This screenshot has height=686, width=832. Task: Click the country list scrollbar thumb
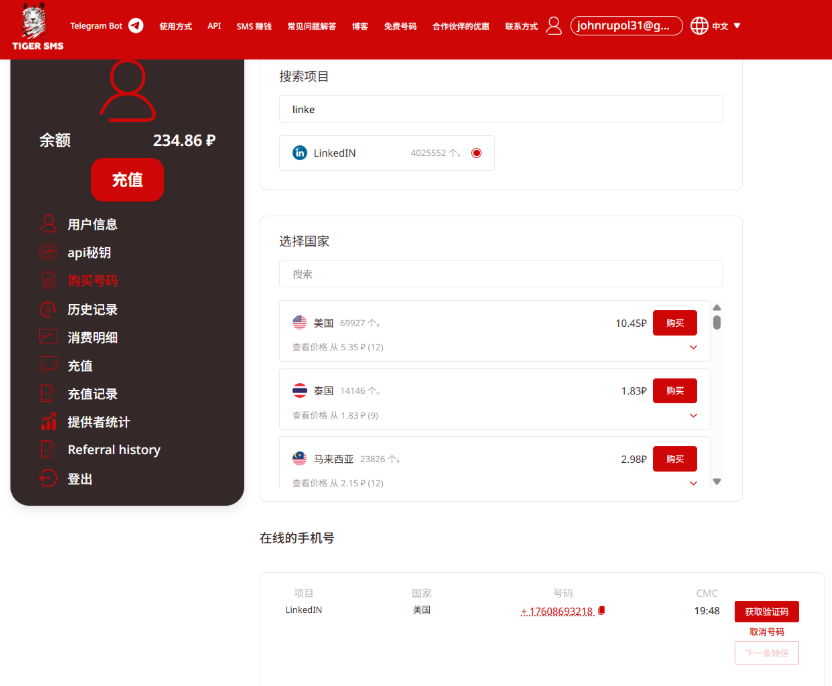pos(717,322)
